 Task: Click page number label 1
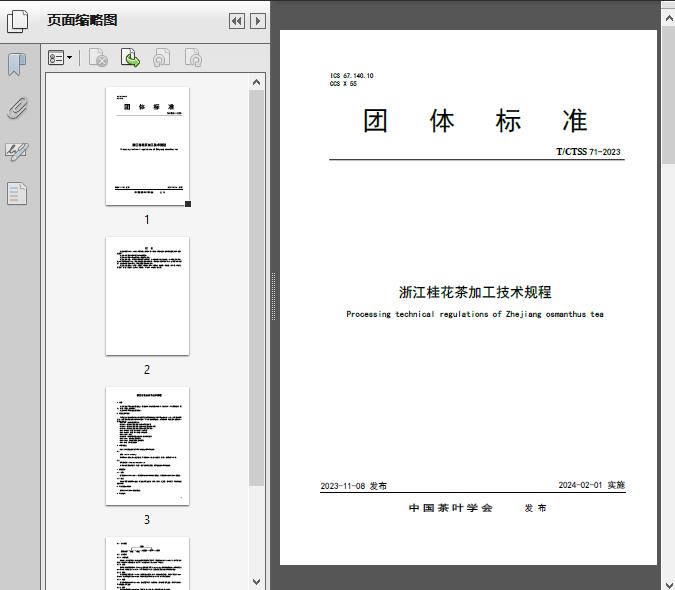[147, 220]
